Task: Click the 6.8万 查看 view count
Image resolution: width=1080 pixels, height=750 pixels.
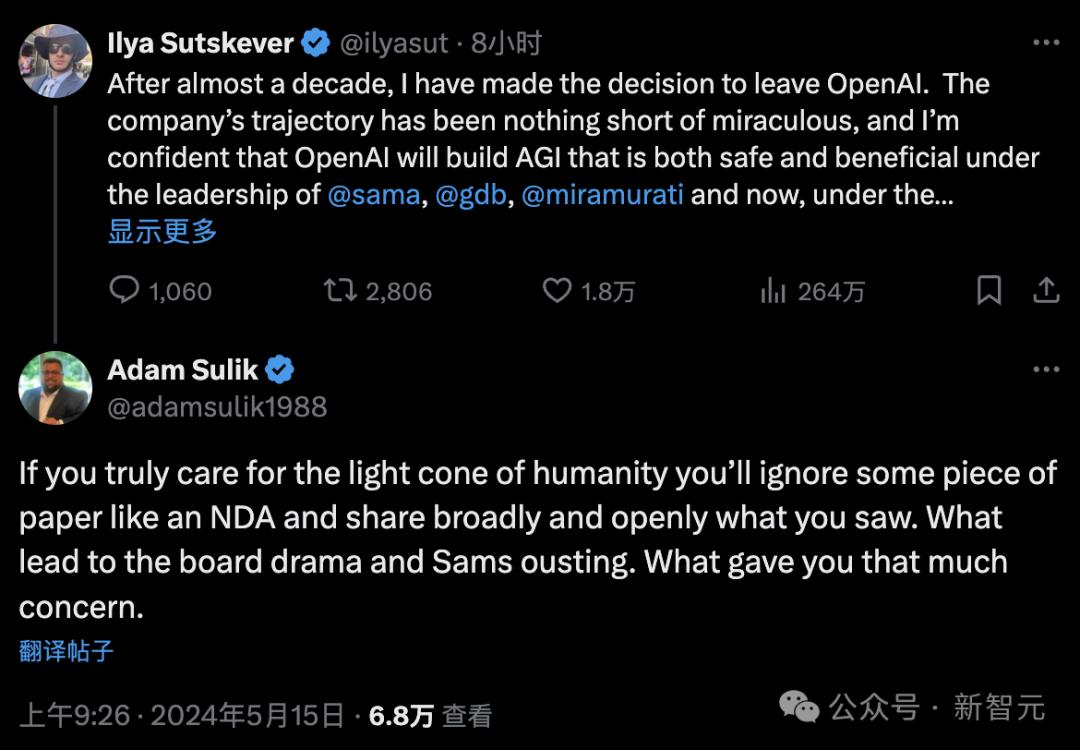Action: pos(430,715)
